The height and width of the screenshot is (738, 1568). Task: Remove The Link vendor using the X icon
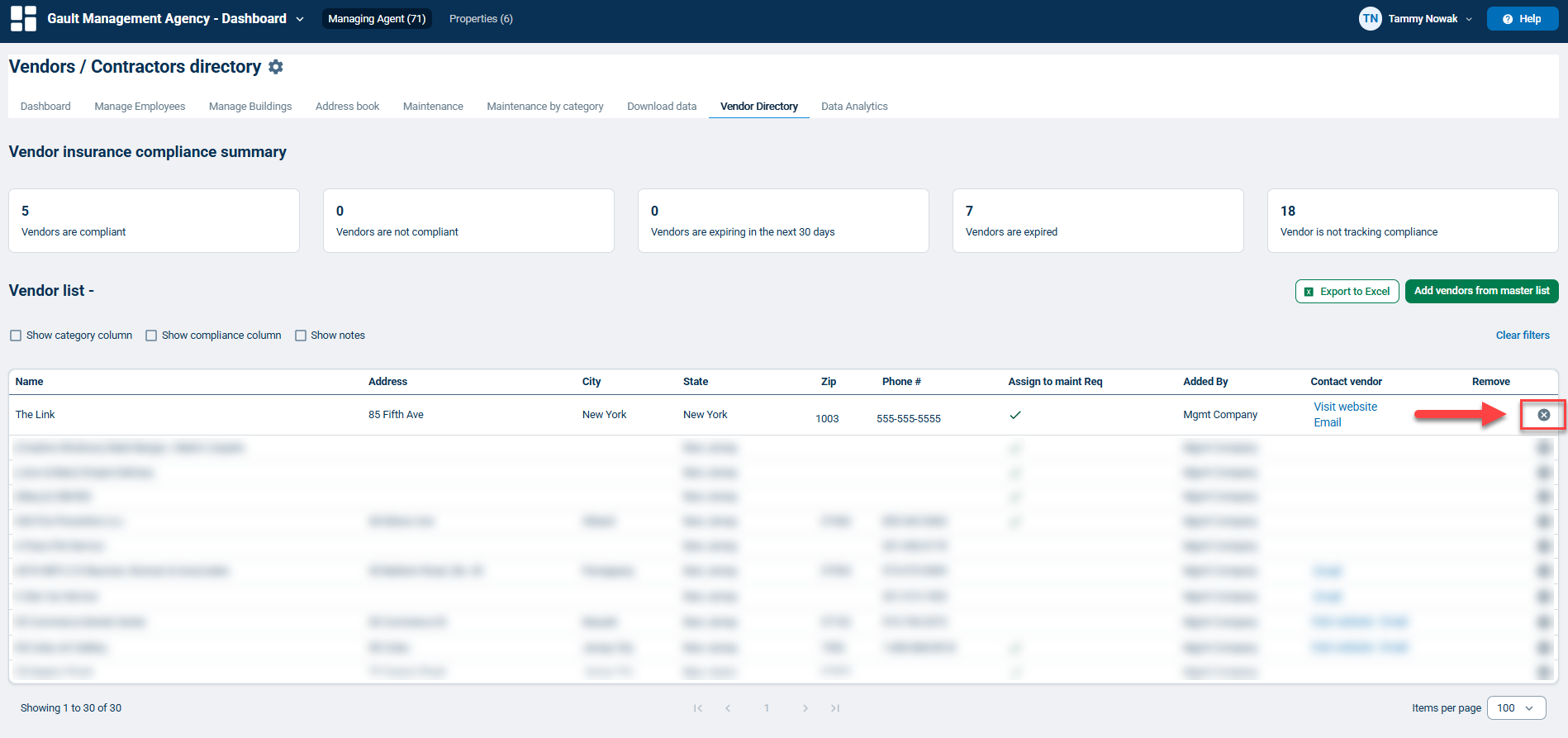1543,415
